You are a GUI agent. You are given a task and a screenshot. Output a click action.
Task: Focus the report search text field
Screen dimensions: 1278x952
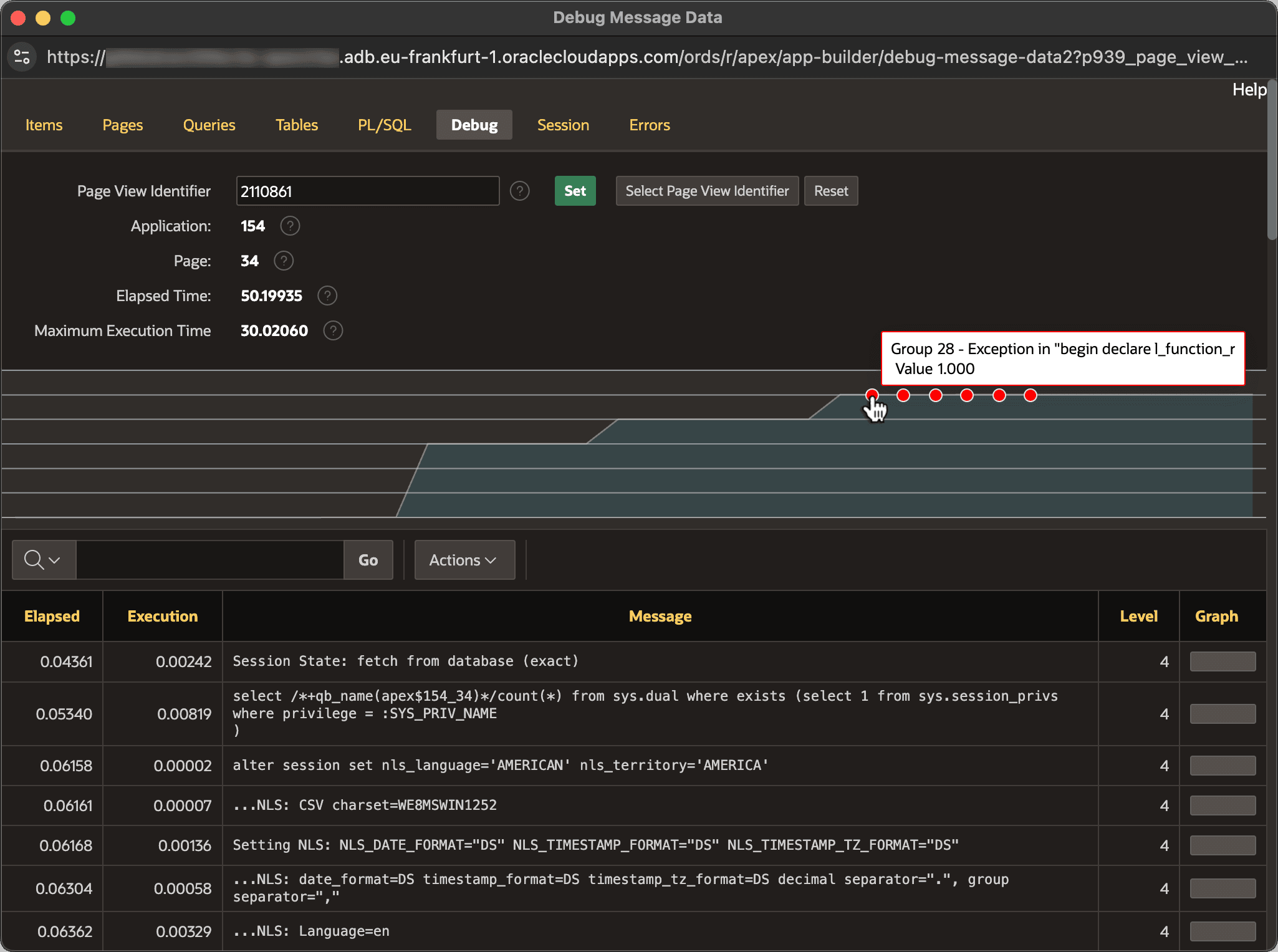(209, 560)
